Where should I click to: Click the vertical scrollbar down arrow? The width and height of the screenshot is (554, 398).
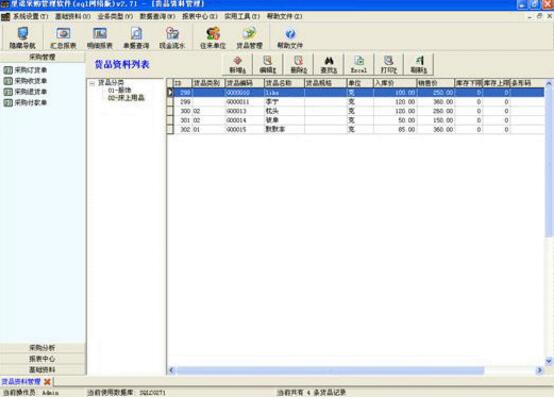point(549,361)
